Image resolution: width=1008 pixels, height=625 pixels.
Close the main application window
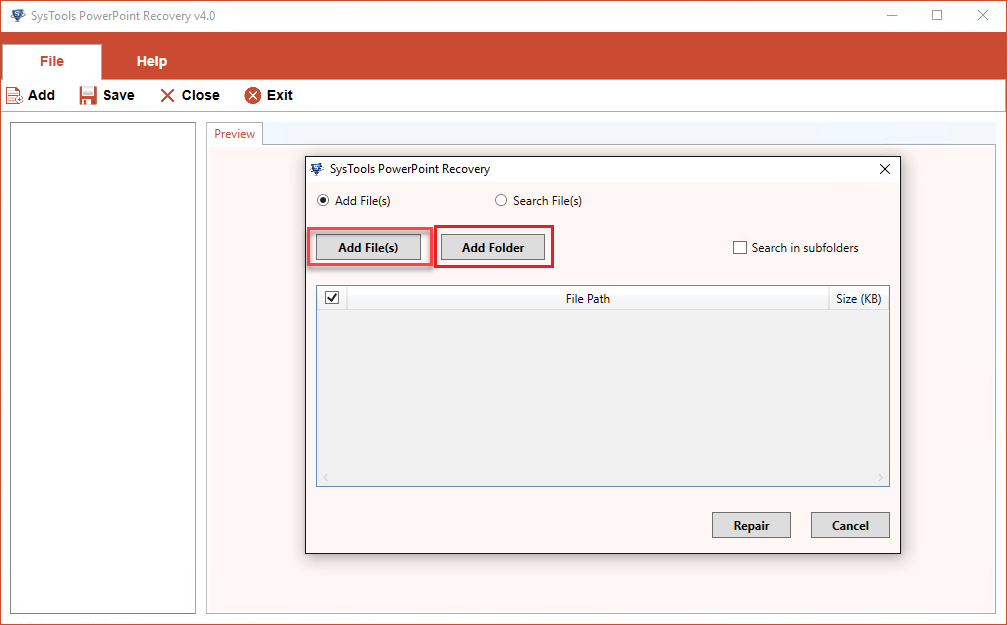982,15
